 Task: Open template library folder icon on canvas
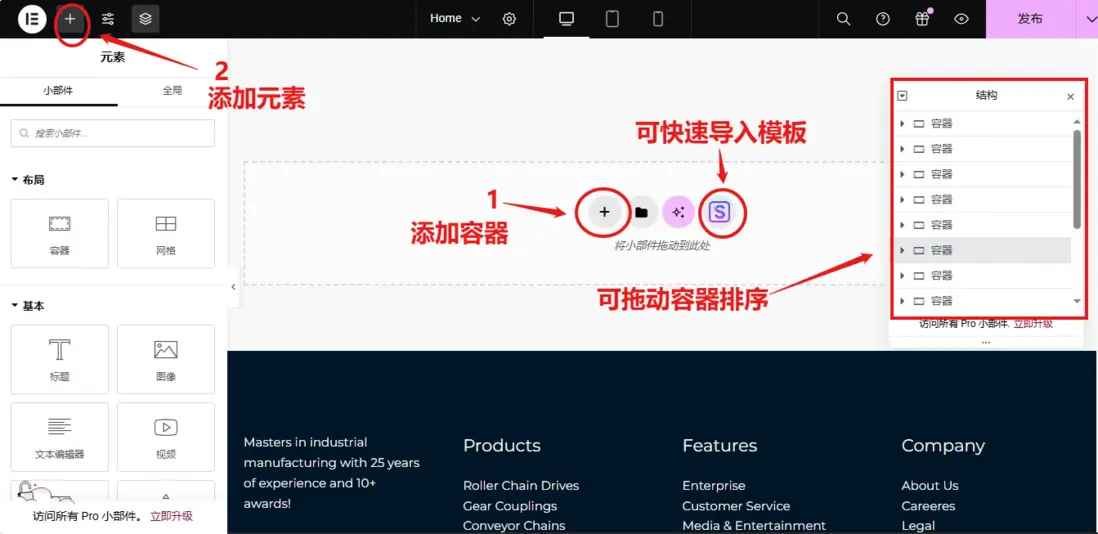(x=641, y=212)
